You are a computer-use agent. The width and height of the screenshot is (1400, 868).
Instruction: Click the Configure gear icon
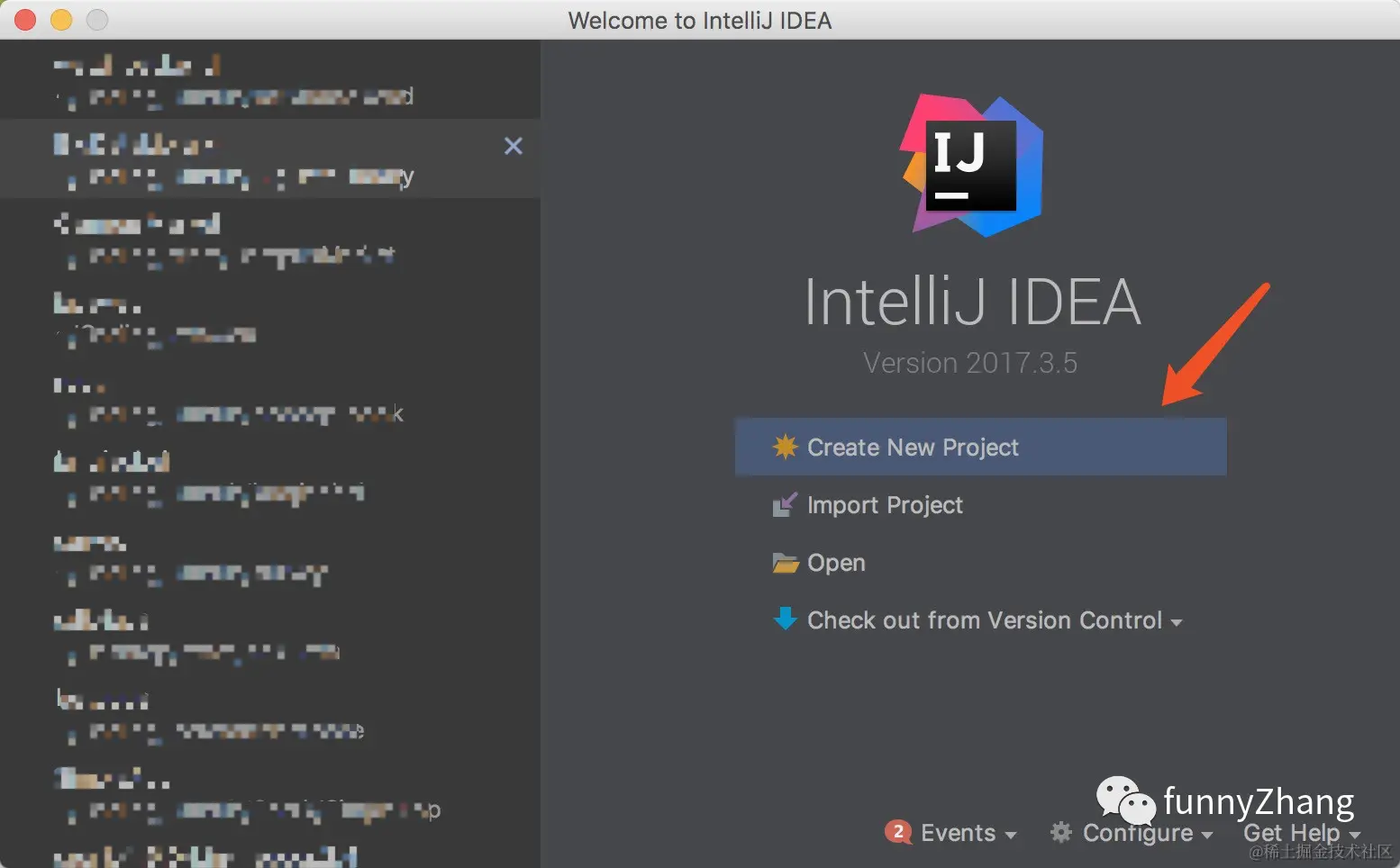pyautogui.click(x=1061, y=832)
